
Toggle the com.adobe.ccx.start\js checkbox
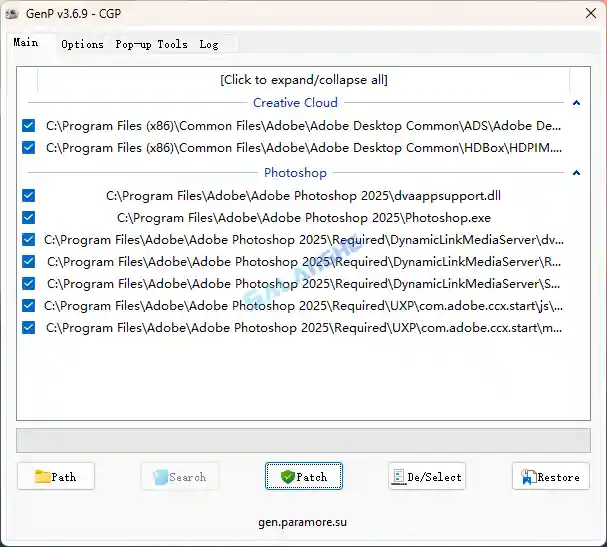point(28,306)
